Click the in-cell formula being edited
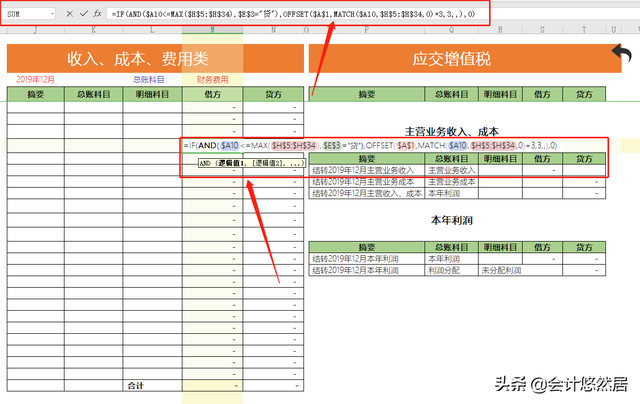The image size is (640, 404). tap(371, 146)
